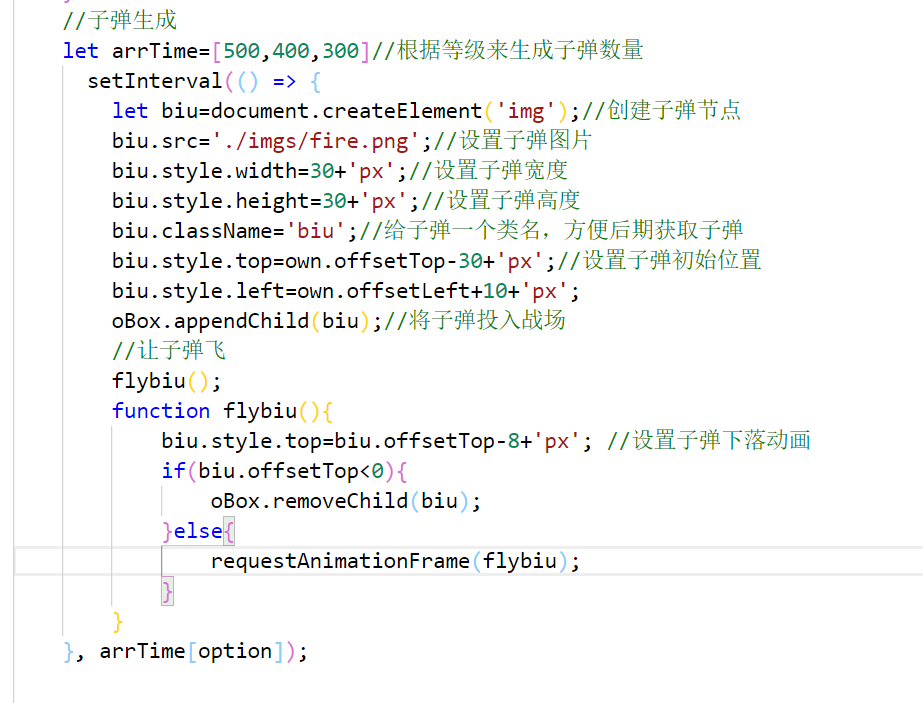Click 'arrTime[option]' in the last line

click(x=192, y=651)
